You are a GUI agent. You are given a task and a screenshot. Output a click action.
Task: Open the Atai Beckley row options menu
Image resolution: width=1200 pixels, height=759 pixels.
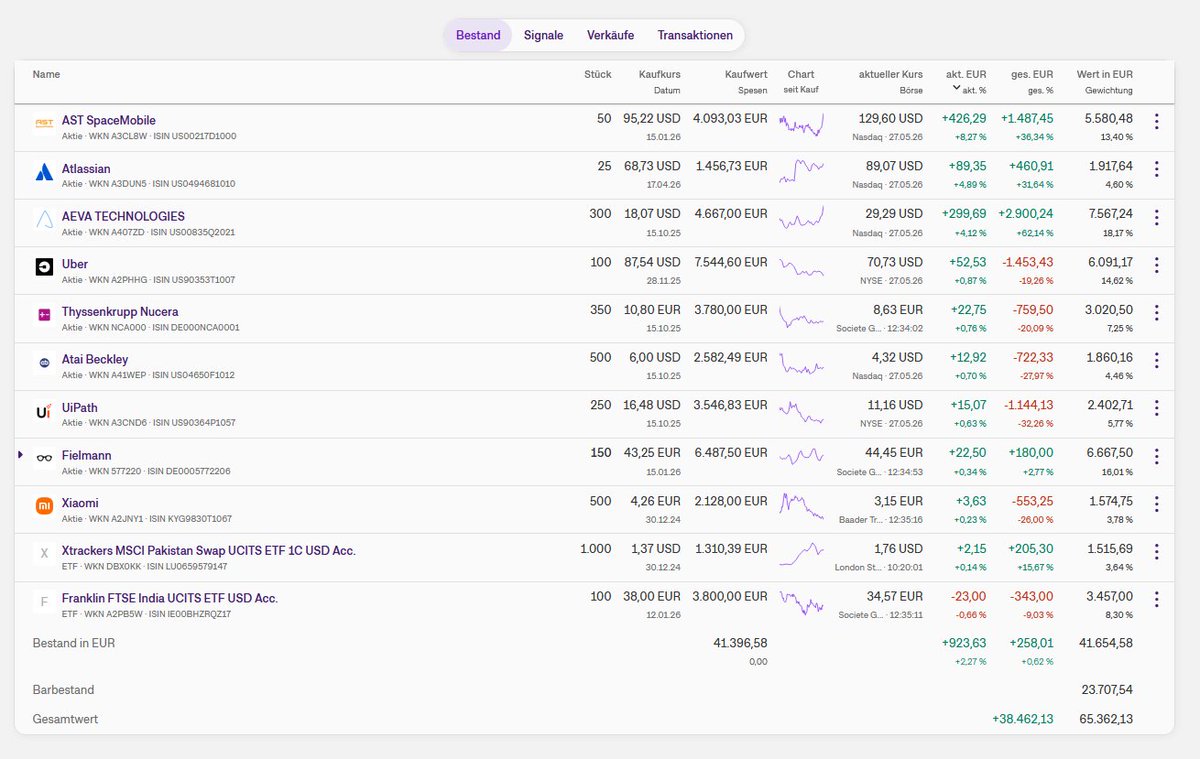coord(1156,360)
